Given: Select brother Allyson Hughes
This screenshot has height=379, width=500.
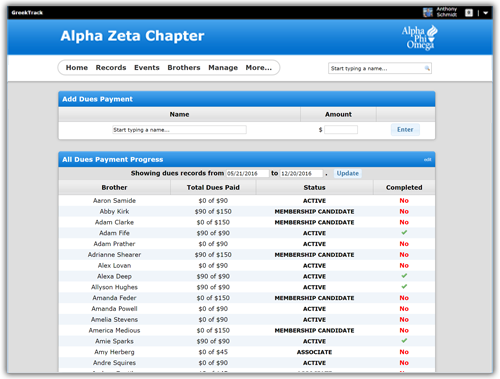Looking at the screenshot, I should [114, 287].
